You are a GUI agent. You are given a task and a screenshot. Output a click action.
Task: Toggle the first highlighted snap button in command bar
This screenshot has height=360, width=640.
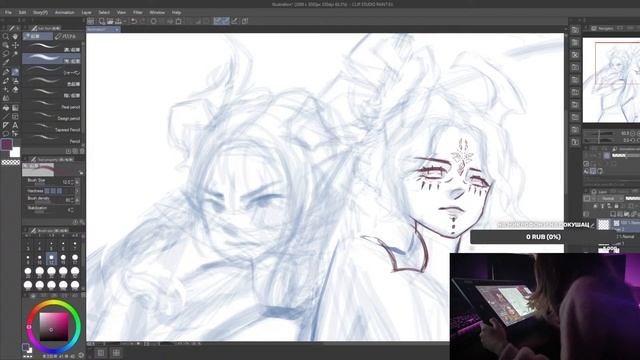pos(218,21)
